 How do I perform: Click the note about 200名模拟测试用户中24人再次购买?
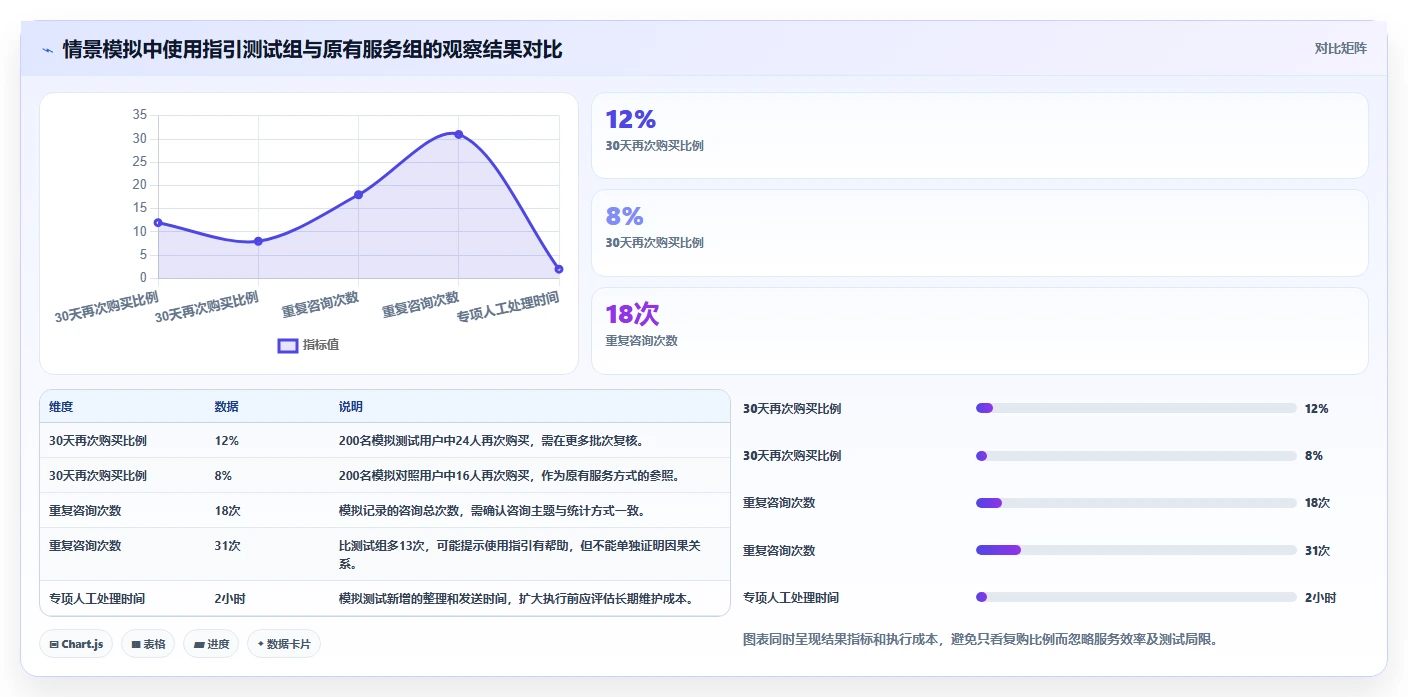[x=491, y=440]
